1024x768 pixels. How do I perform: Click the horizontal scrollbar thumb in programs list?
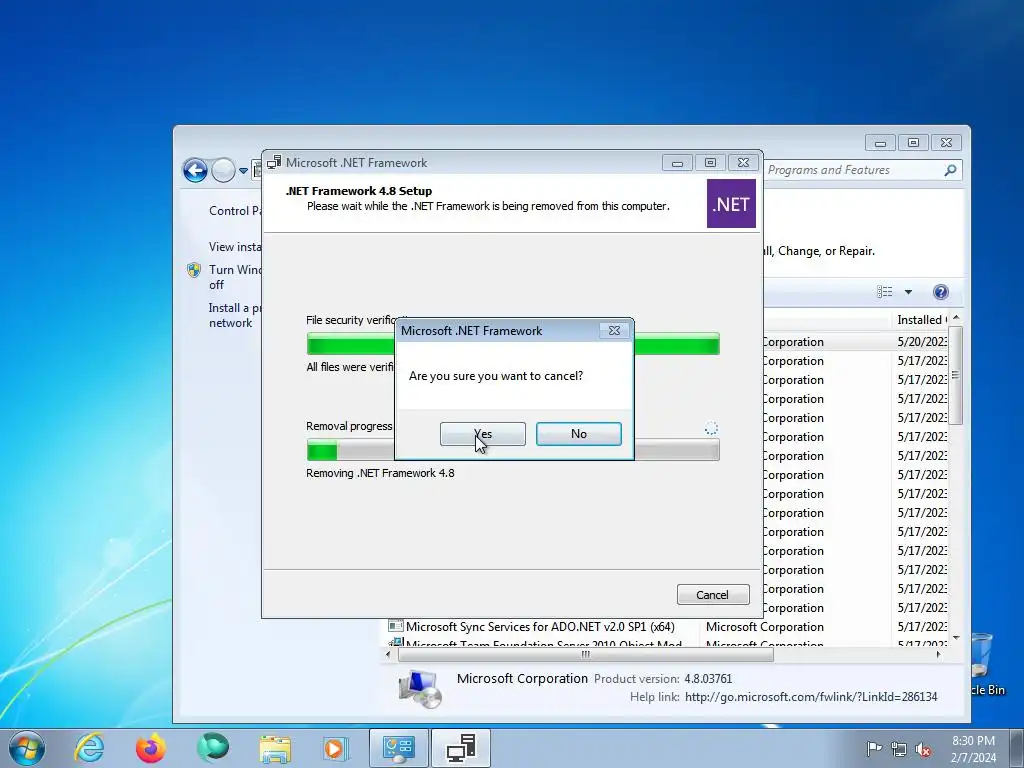pos(586,654)
